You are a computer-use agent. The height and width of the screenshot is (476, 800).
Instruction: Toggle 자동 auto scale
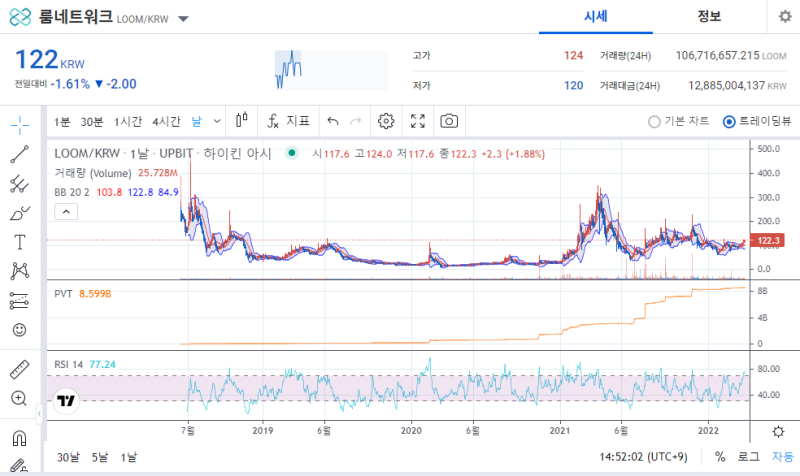point(782,457)
